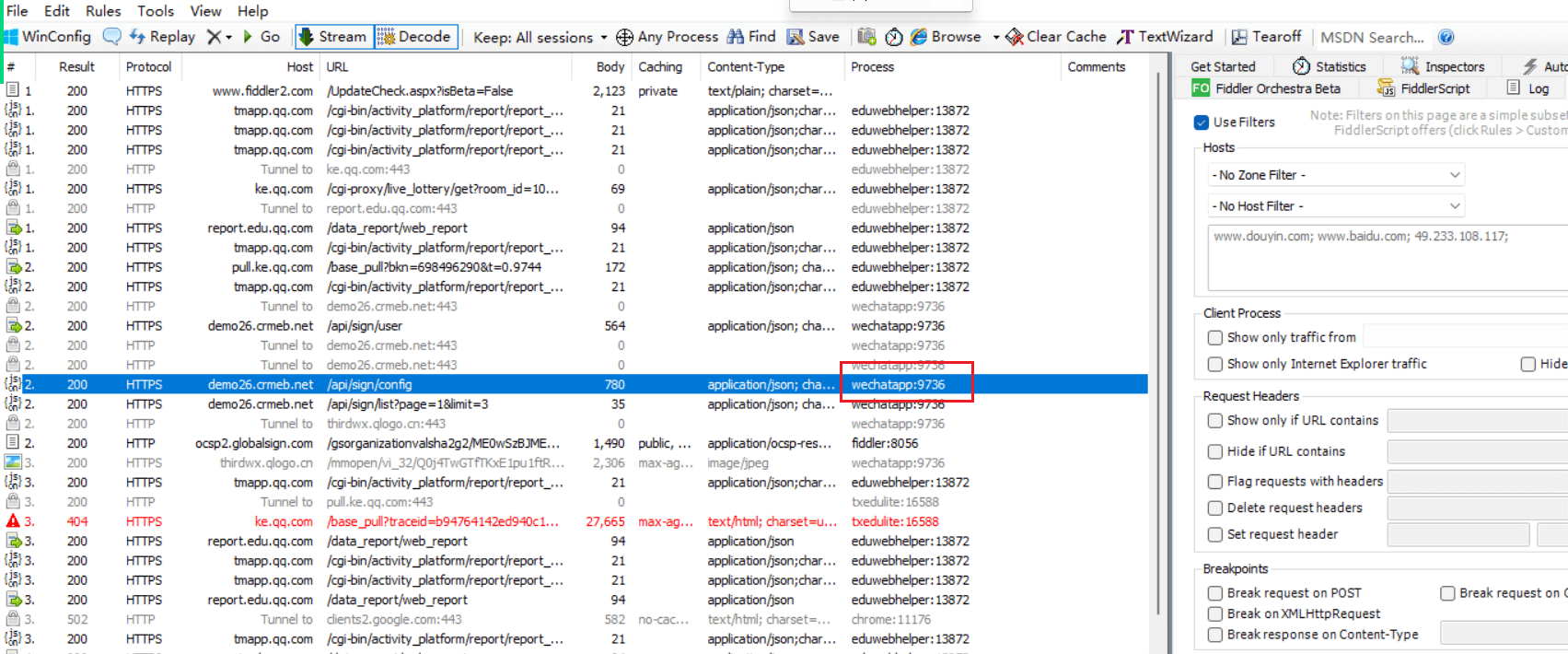This screenshot has width=1568, height=654.
Task: Enable Show only if URL contains
Action: 1215,421
